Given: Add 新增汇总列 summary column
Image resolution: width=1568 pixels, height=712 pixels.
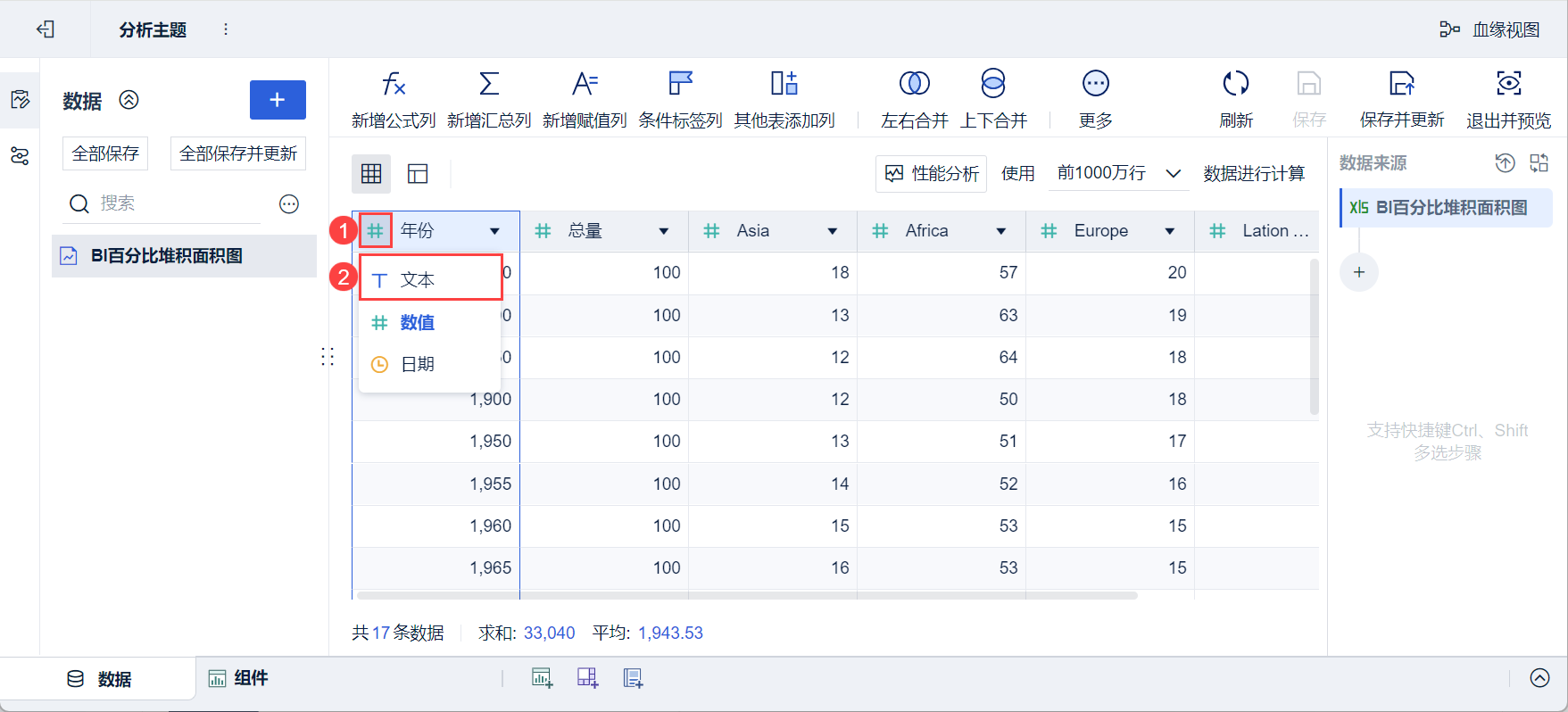Looking at the screenshot, I should [489, 99].
